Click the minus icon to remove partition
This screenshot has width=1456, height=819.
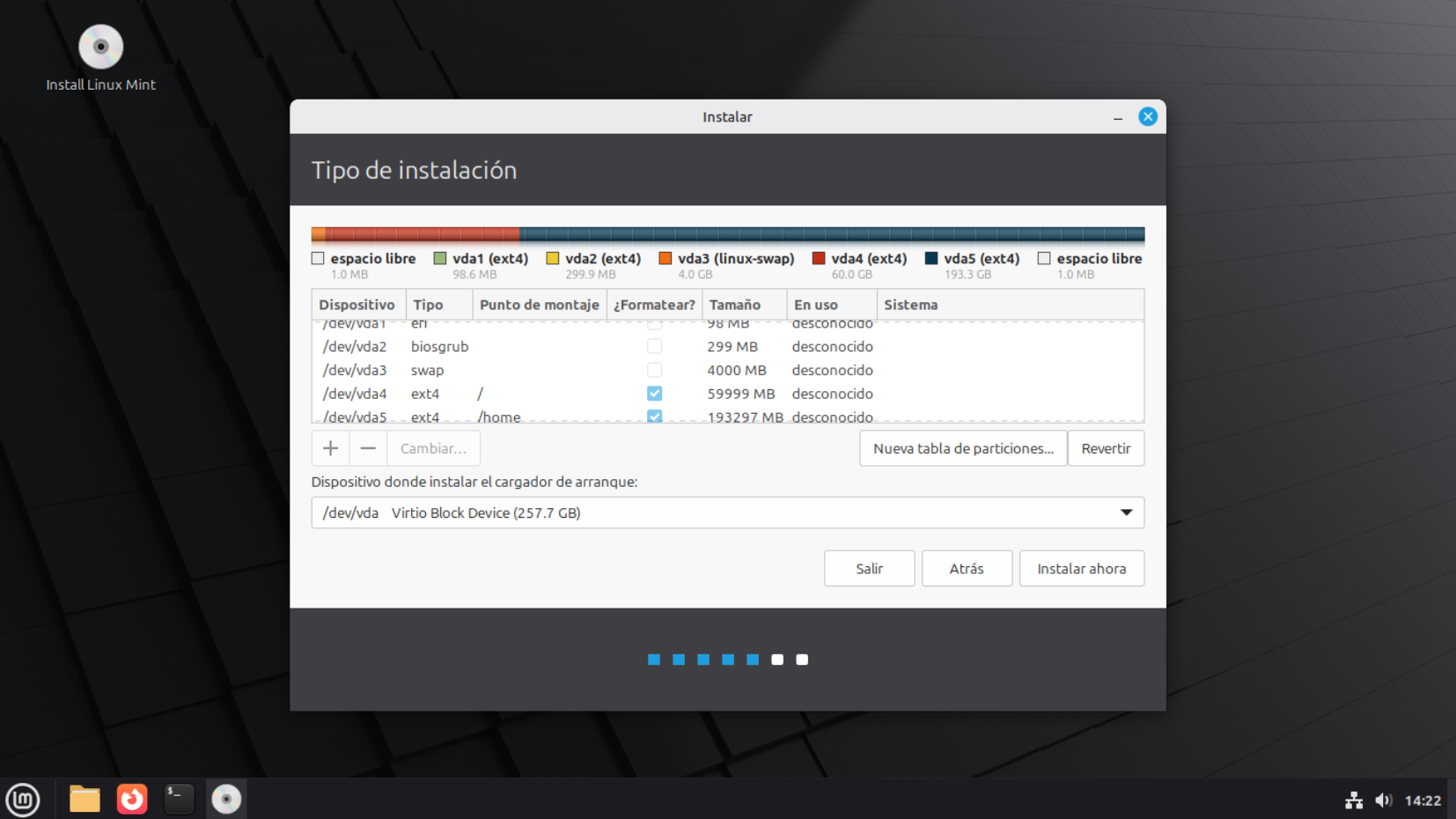pos(368,448)
